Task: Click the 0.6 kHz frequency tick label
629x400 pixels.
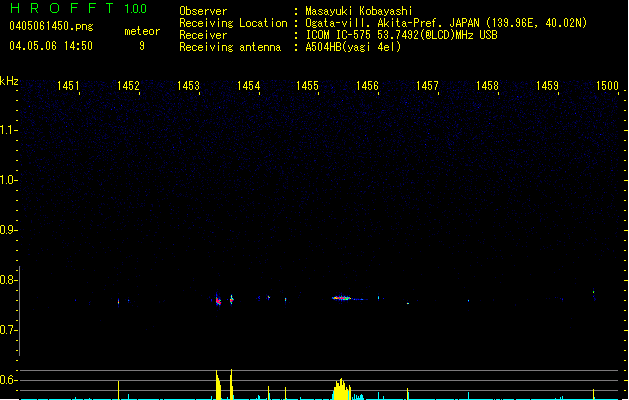Action: click(7, 380)
